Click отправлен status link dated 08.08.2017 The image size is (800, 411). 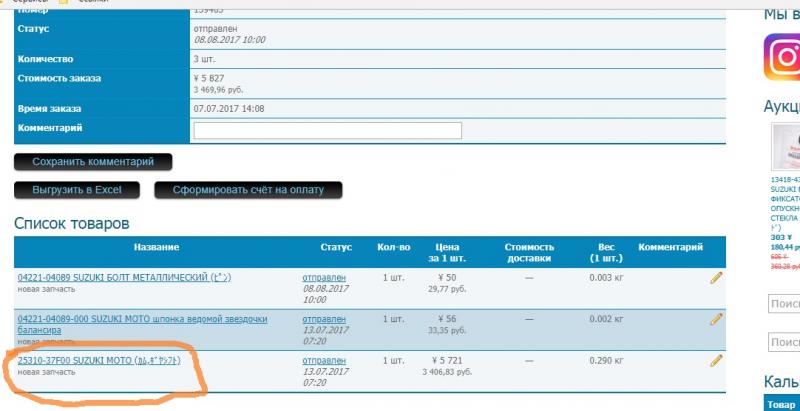point(324,278)
